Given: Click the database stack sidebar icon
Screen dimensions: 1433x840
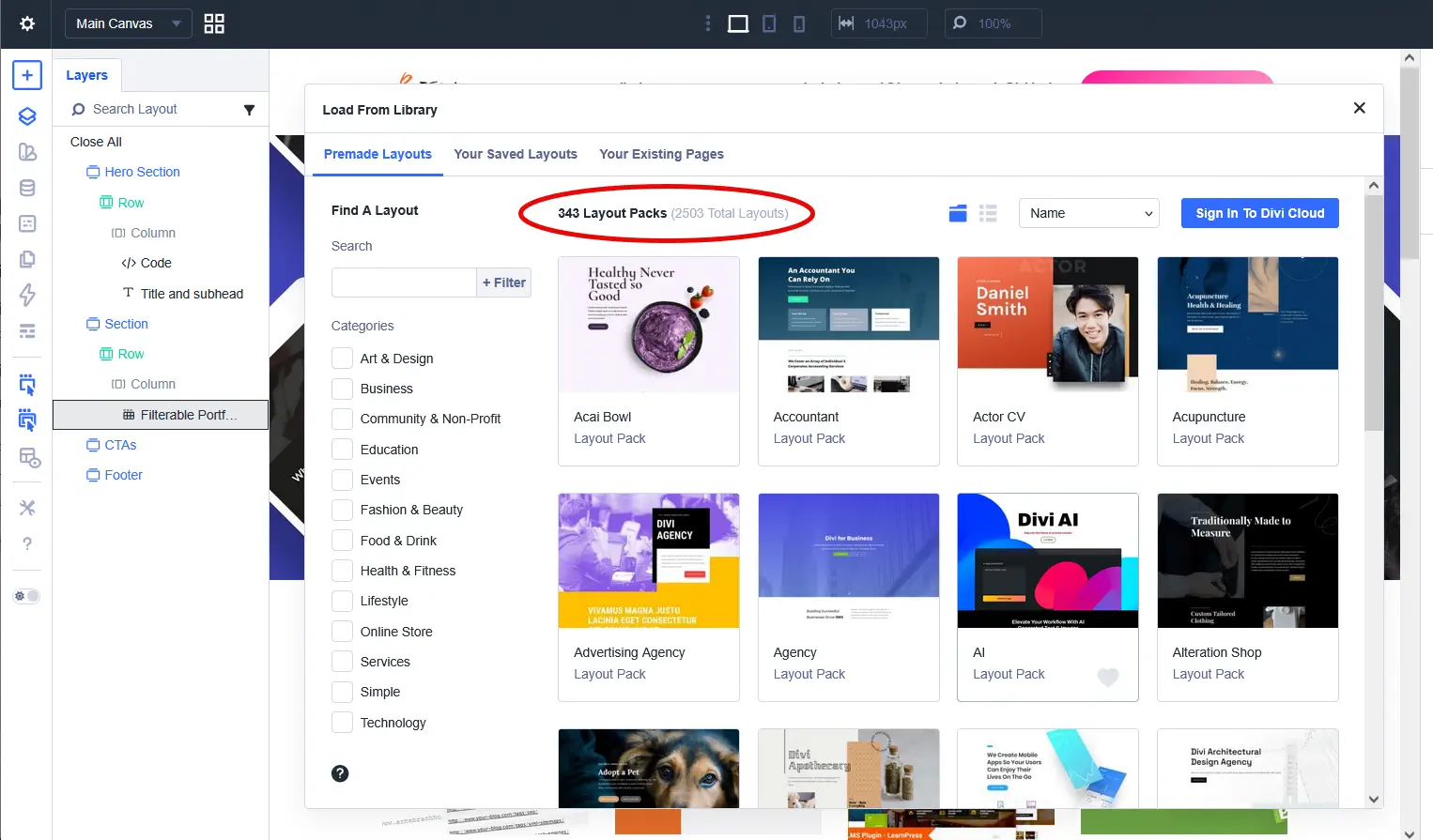Looking at the screenshot, I should (27, 188).
